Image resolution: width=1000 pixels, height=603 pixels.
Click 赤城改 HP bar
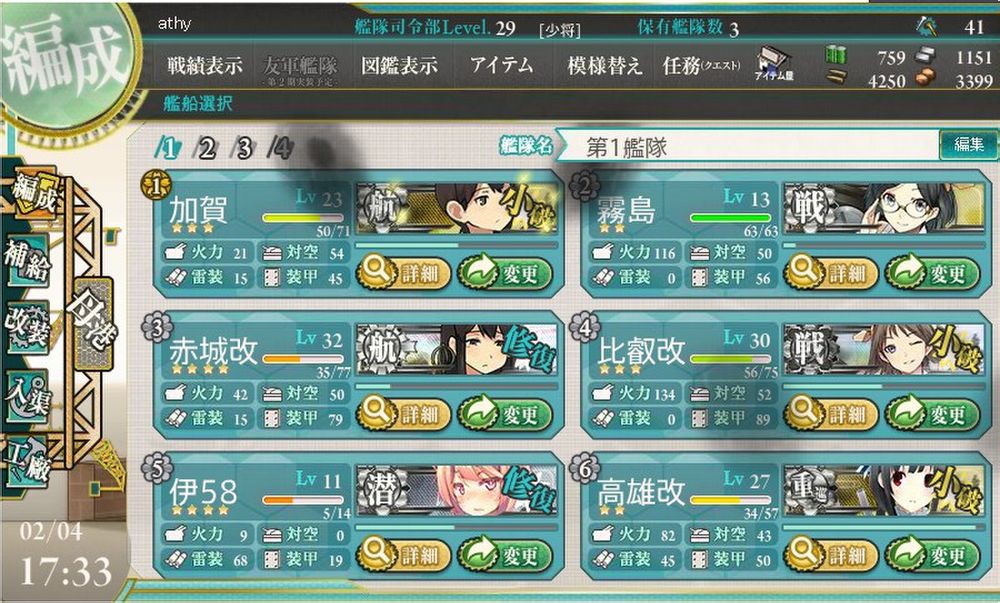[303, 359]
